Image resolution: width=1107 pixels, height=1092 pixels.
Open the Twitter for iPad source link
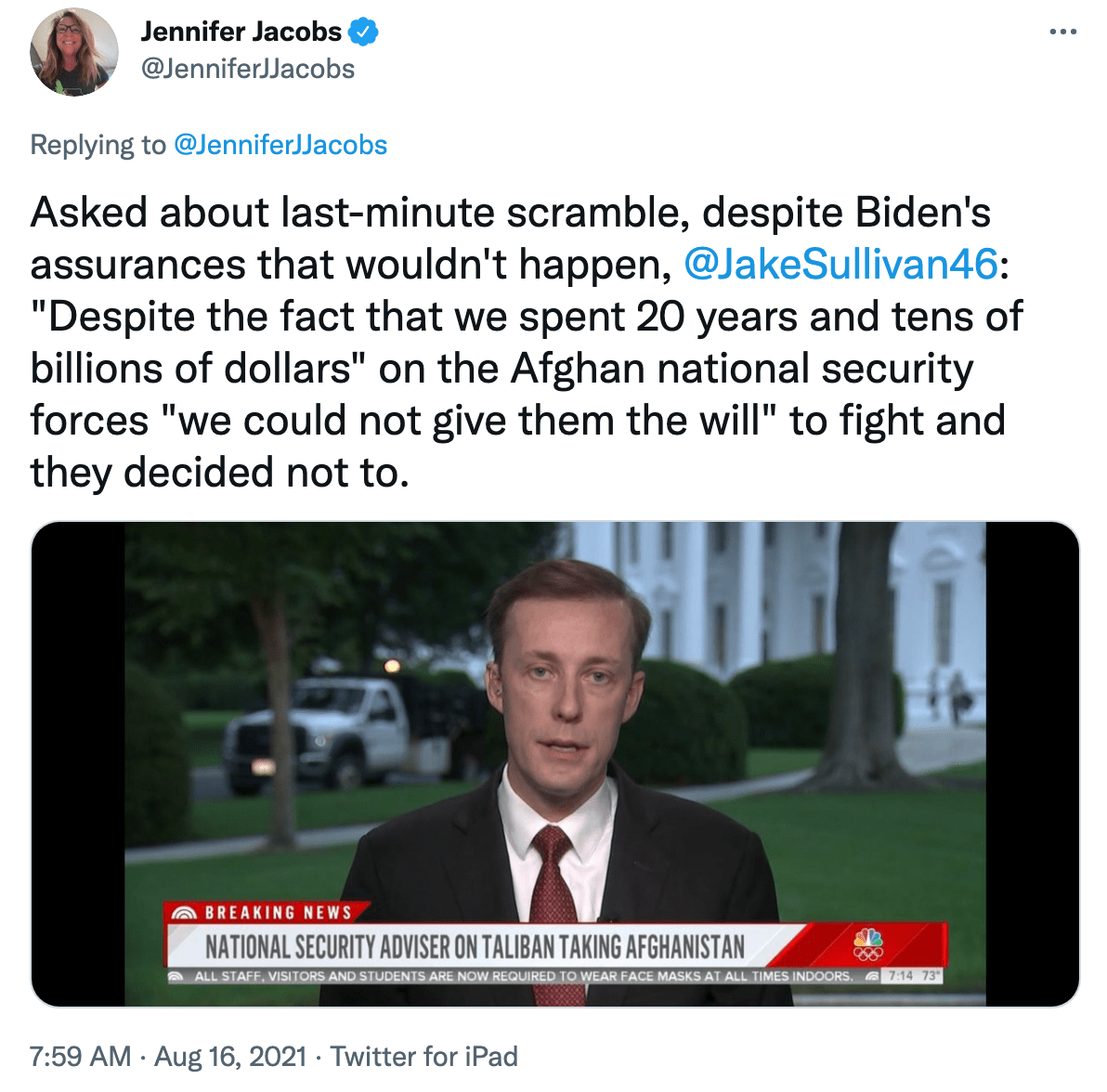[x=424, y=1057]
